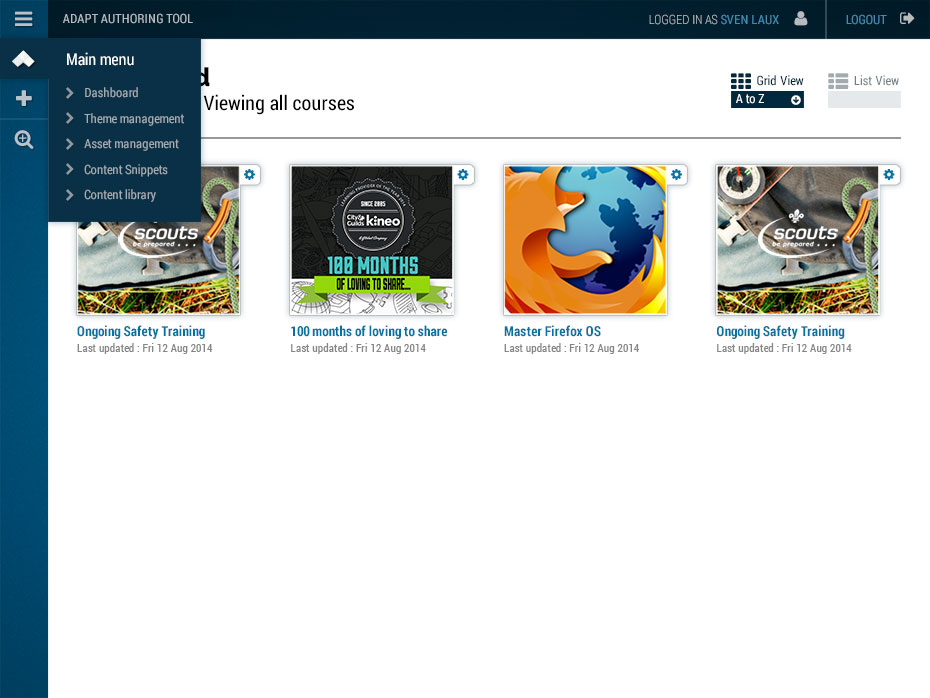Click the logout arrow icon

[x=907, y=19]
